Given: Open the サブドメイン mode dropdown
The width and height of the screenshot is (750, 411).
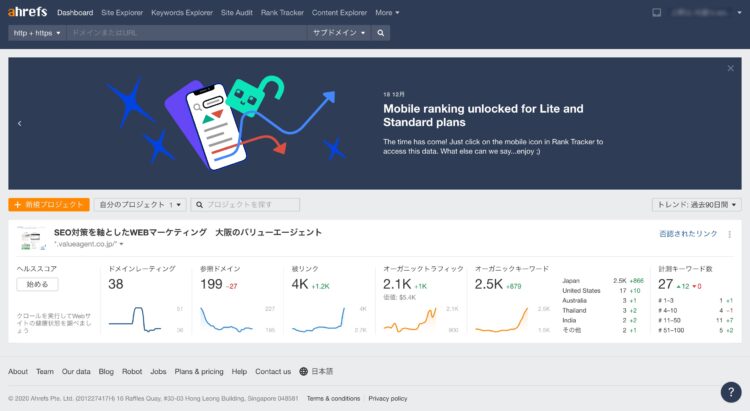Looking at the screenshot, I should coord(339,33).
